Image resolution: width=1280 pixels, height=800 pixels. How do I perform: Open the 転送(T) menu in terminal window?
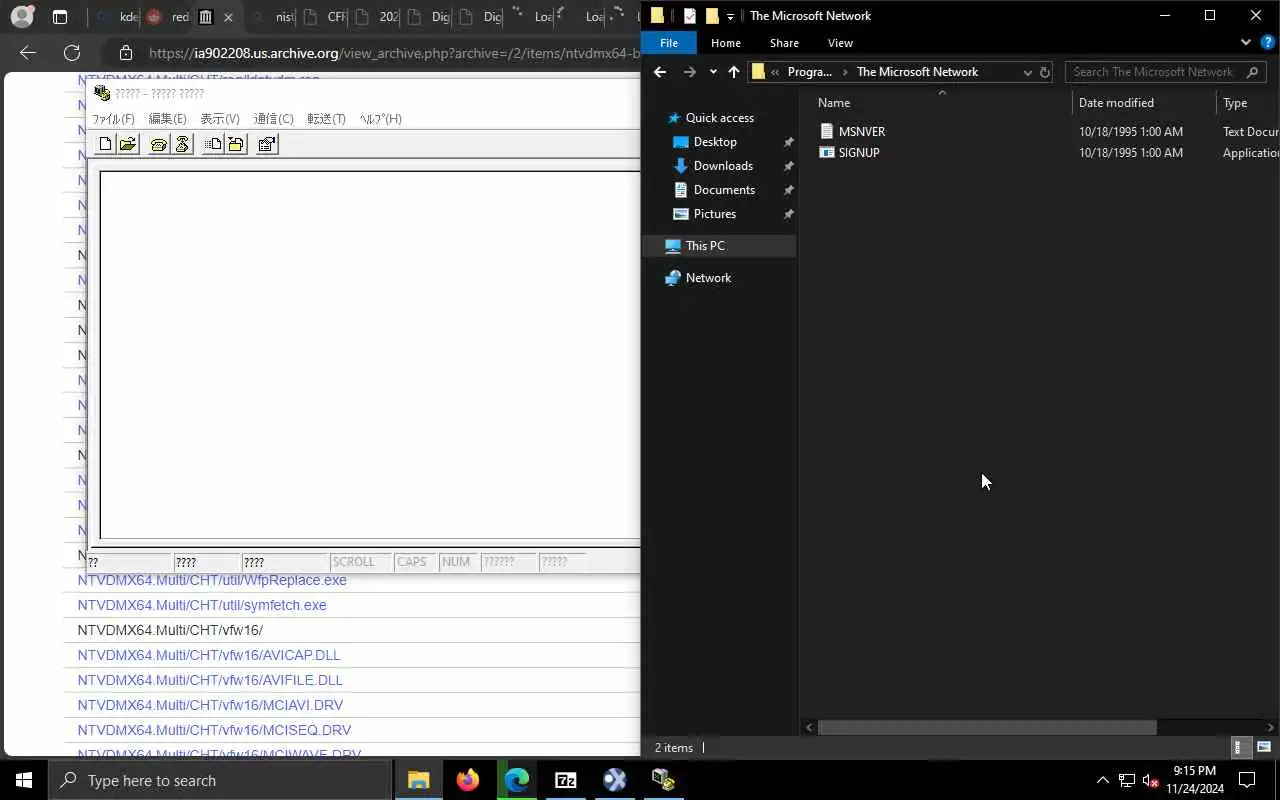pyautogui.click(x=326, y=118)
